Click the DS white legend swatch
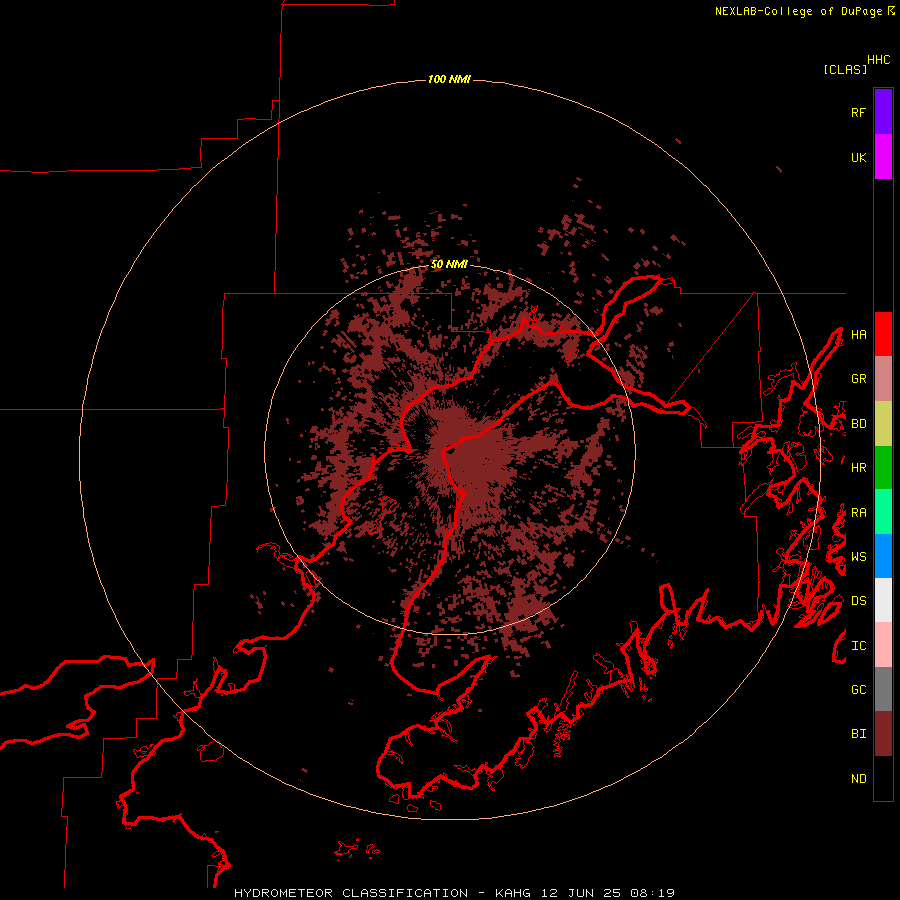The height and width of the screenshot is (900, 900). 883,600
